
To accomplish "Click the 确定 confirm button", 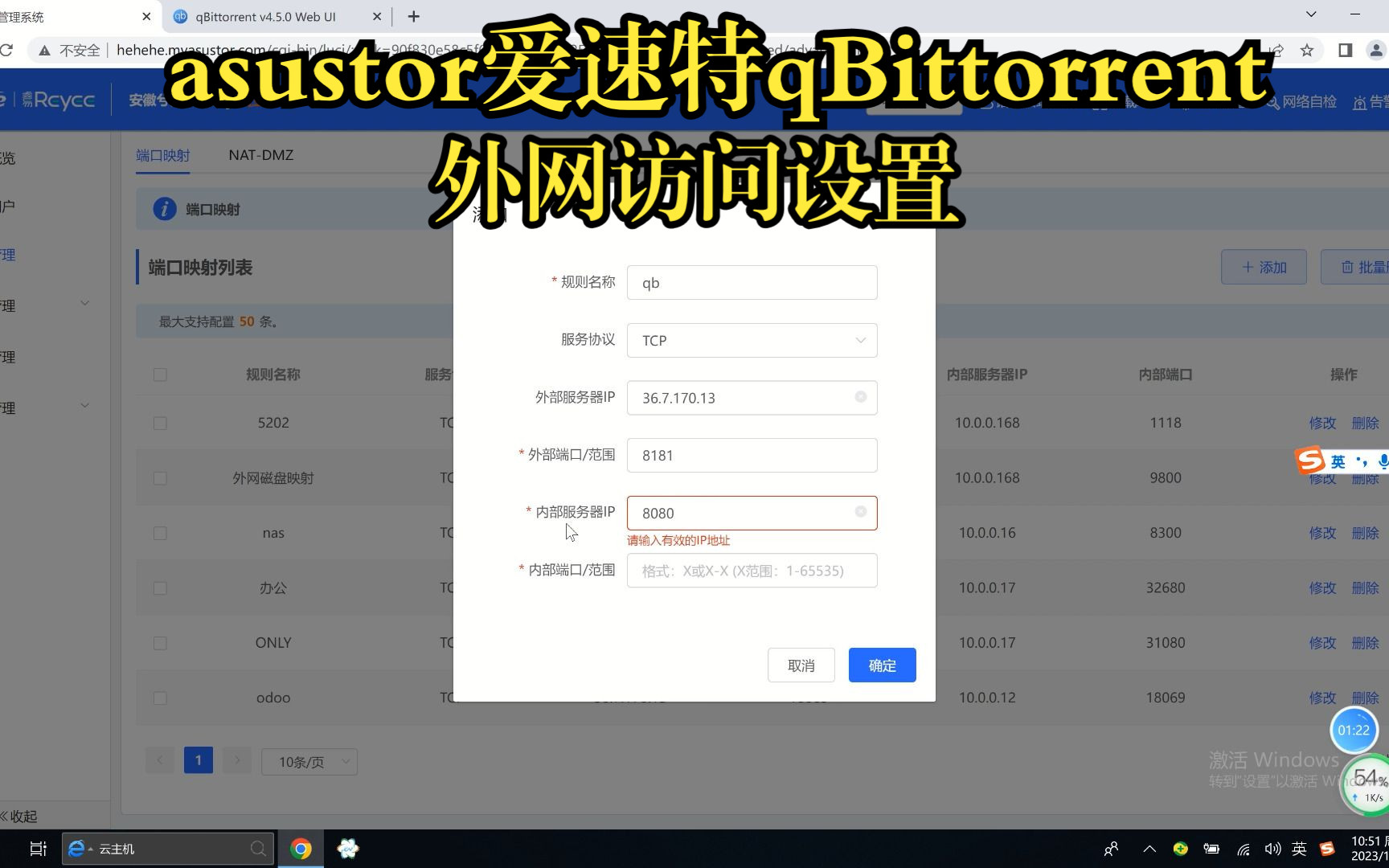I will [x=882, y=665].
